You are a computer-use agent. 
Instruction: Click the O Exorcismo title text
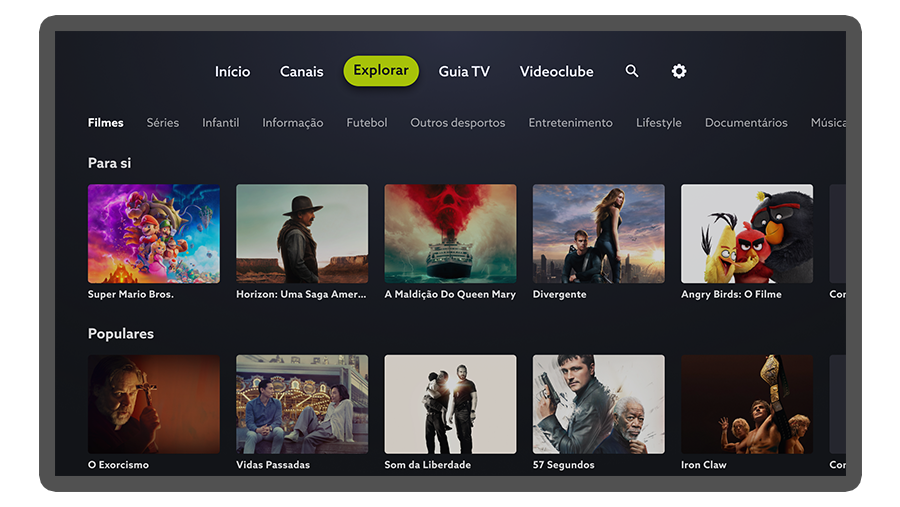tap(118, 465)
